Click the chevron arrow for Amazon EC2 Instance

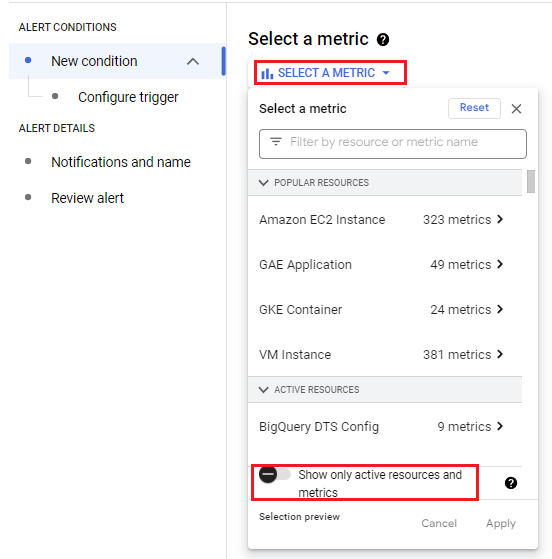500,219
